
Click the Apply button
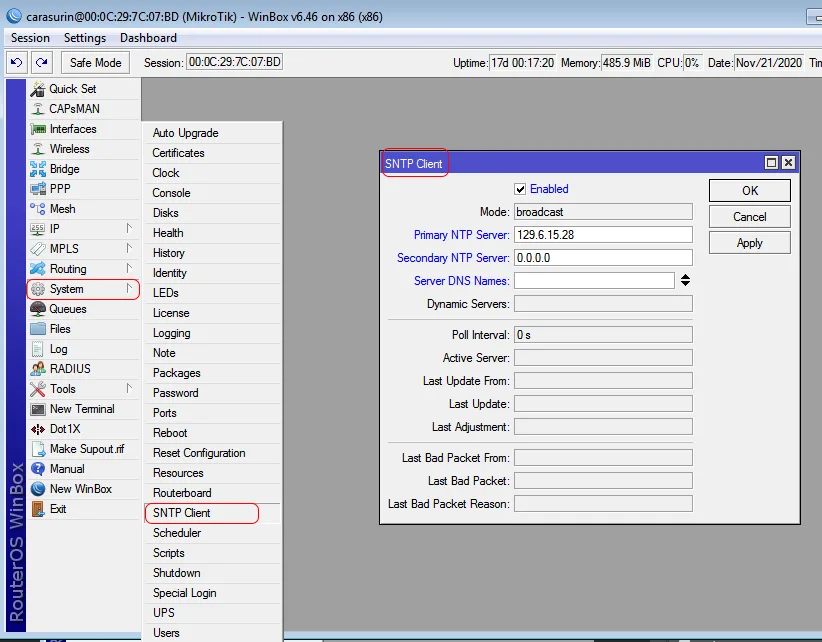pos(749,243)
